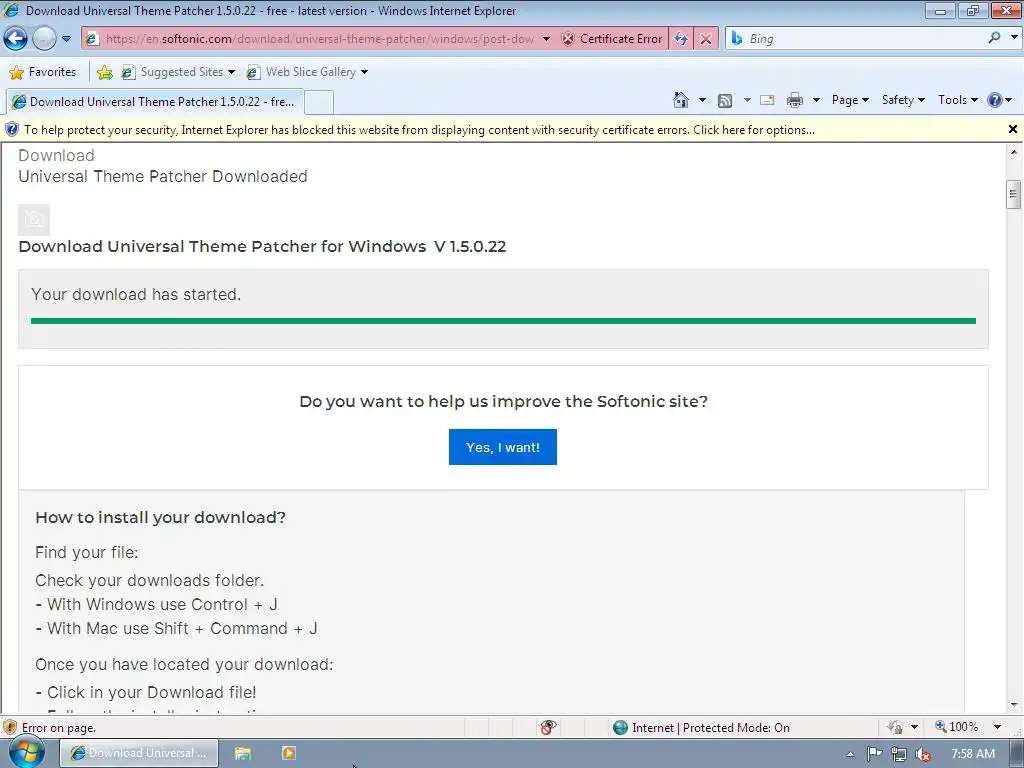
Task: Click the search magnifier icon
Action: tap(994, 38)
